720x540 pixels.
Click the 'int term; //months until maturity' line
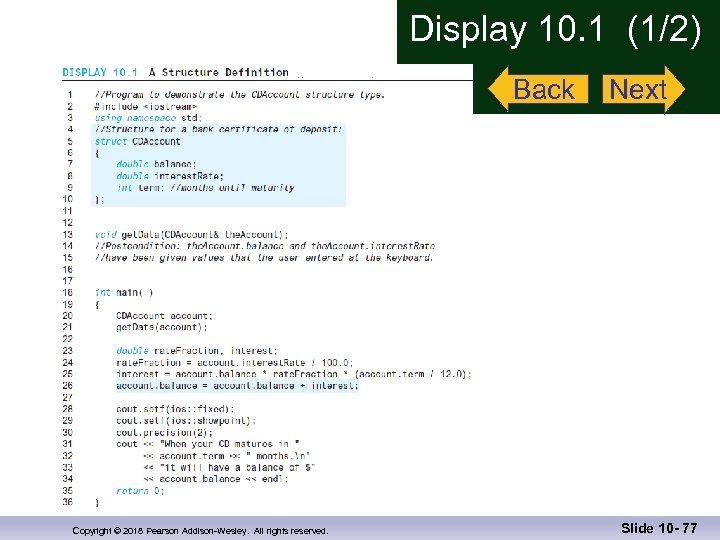[x=205, y=187]
